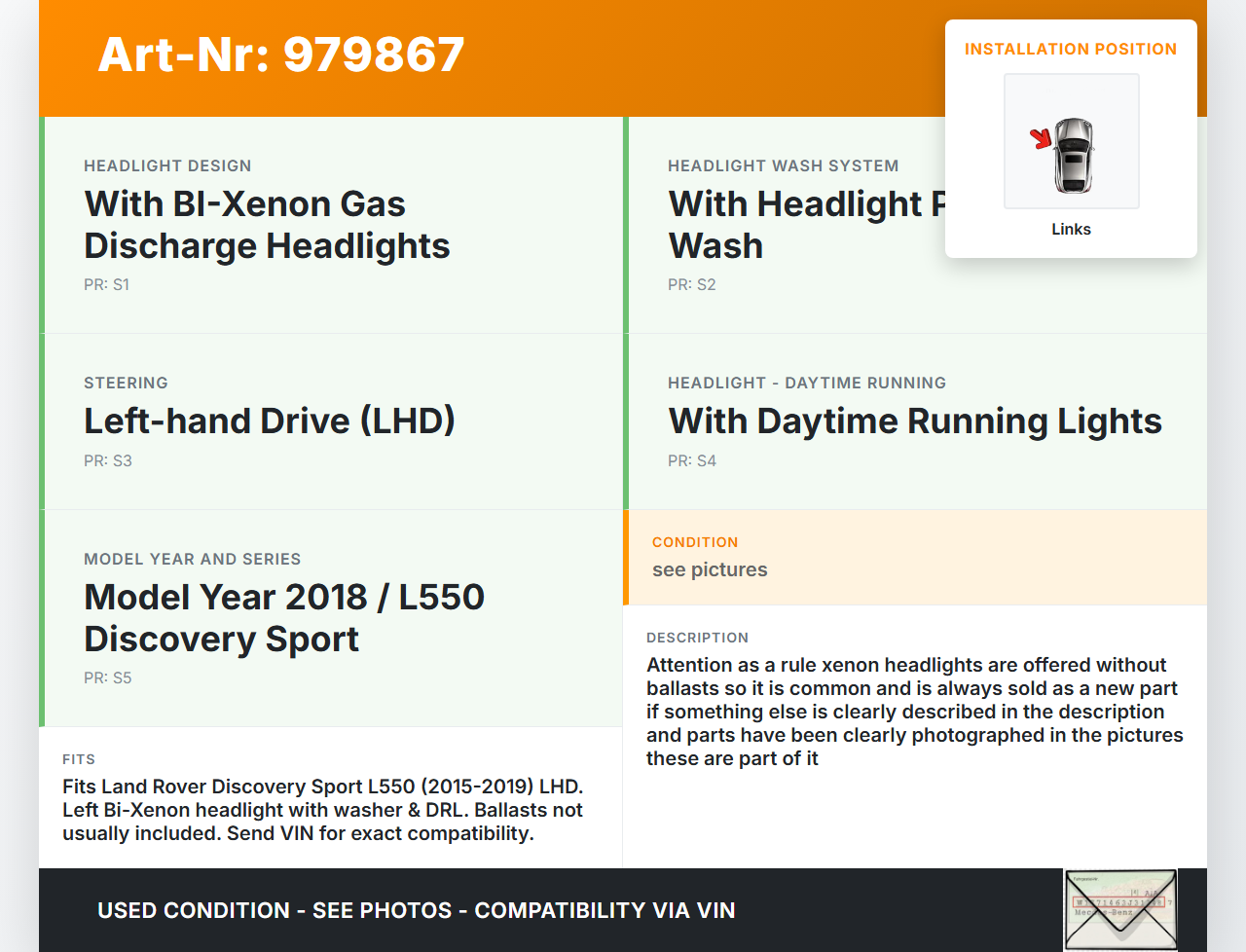
Task: Click the Description paragraph about xenon ballasts
Action: pos(914,712)
